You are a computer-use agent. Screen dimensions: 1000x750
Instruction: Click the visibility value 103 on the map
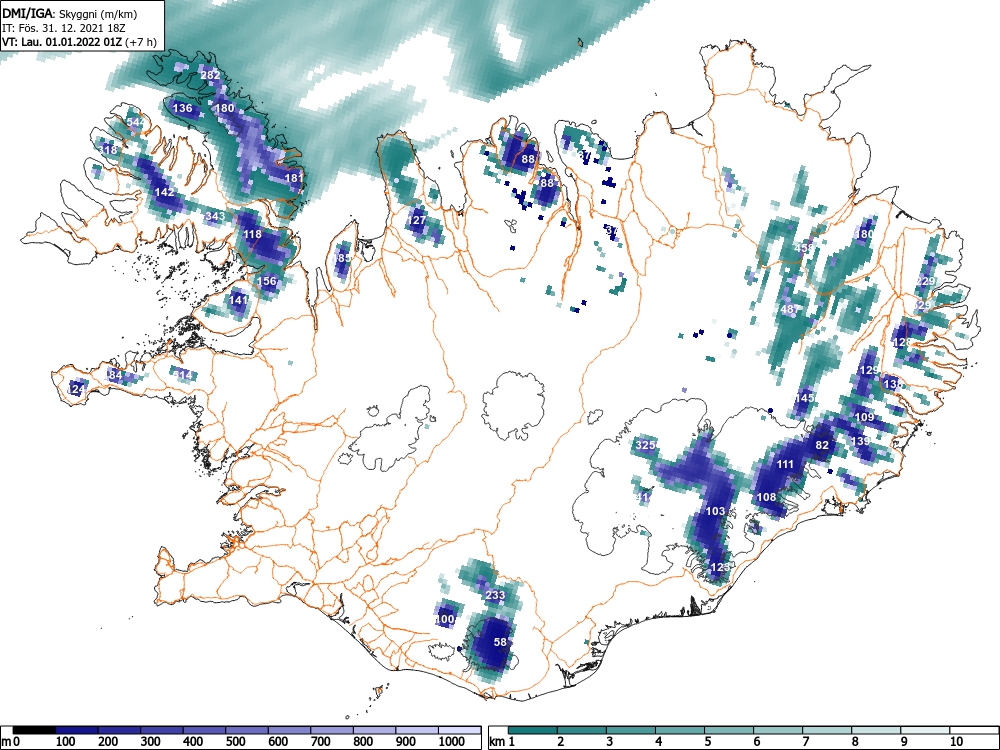point(715,511)
